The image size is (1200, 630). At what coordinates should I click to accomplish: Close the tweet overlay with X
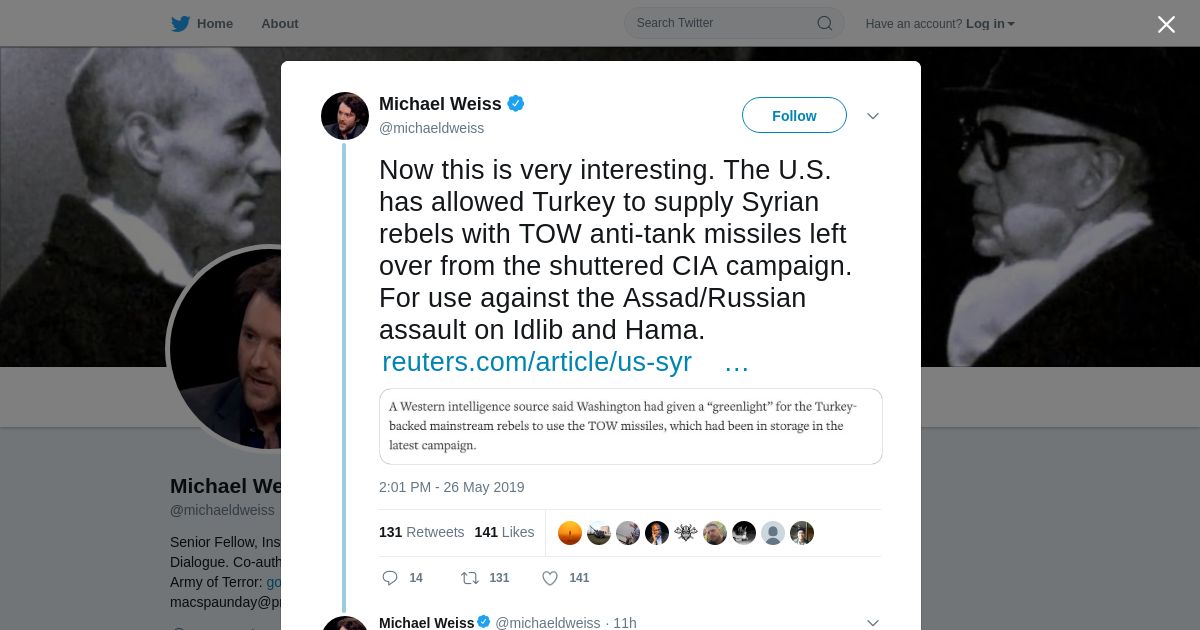1166,25
